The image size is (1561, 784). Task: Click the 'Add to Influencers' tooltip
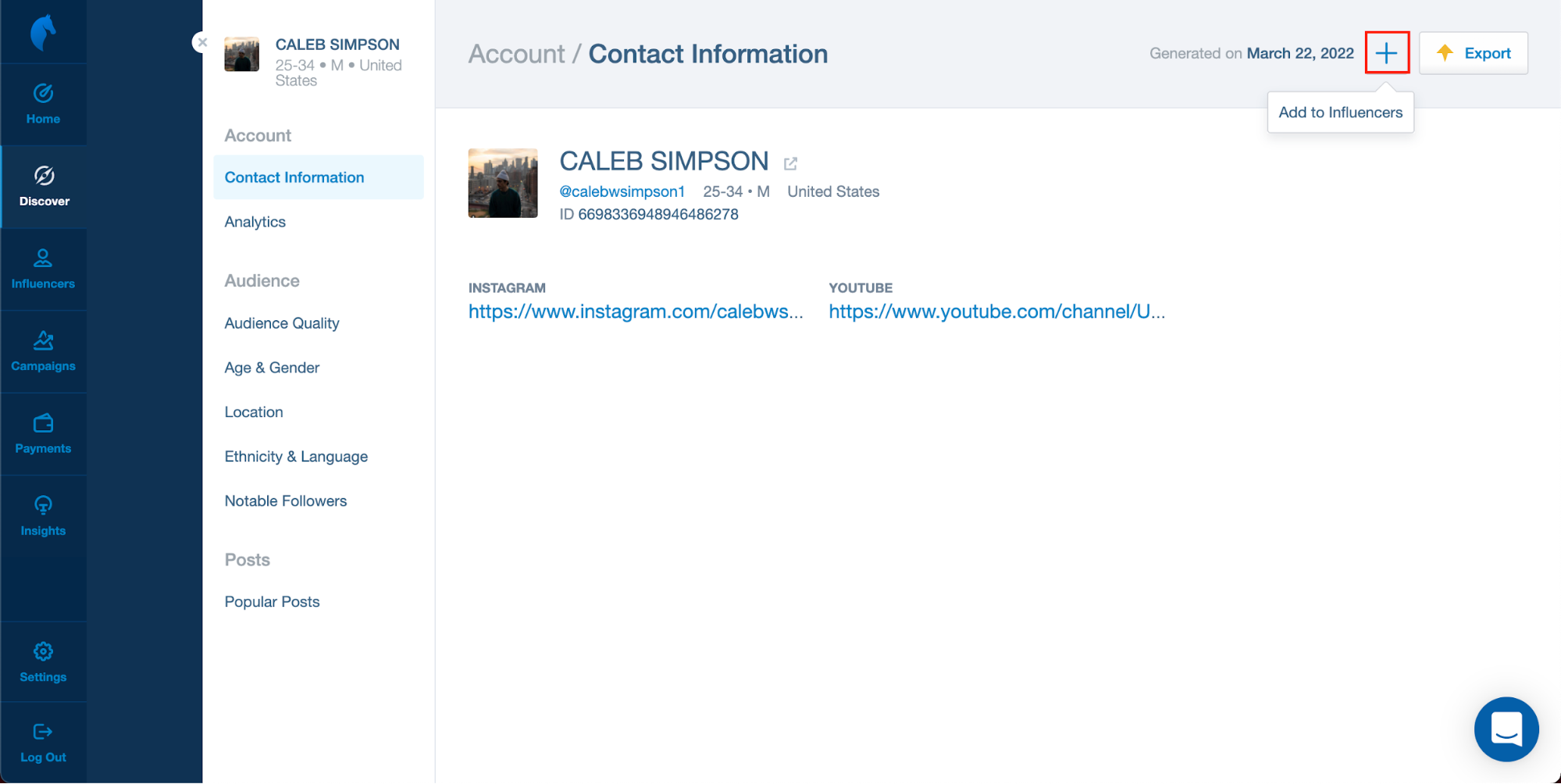click(x=1341, y=112)
